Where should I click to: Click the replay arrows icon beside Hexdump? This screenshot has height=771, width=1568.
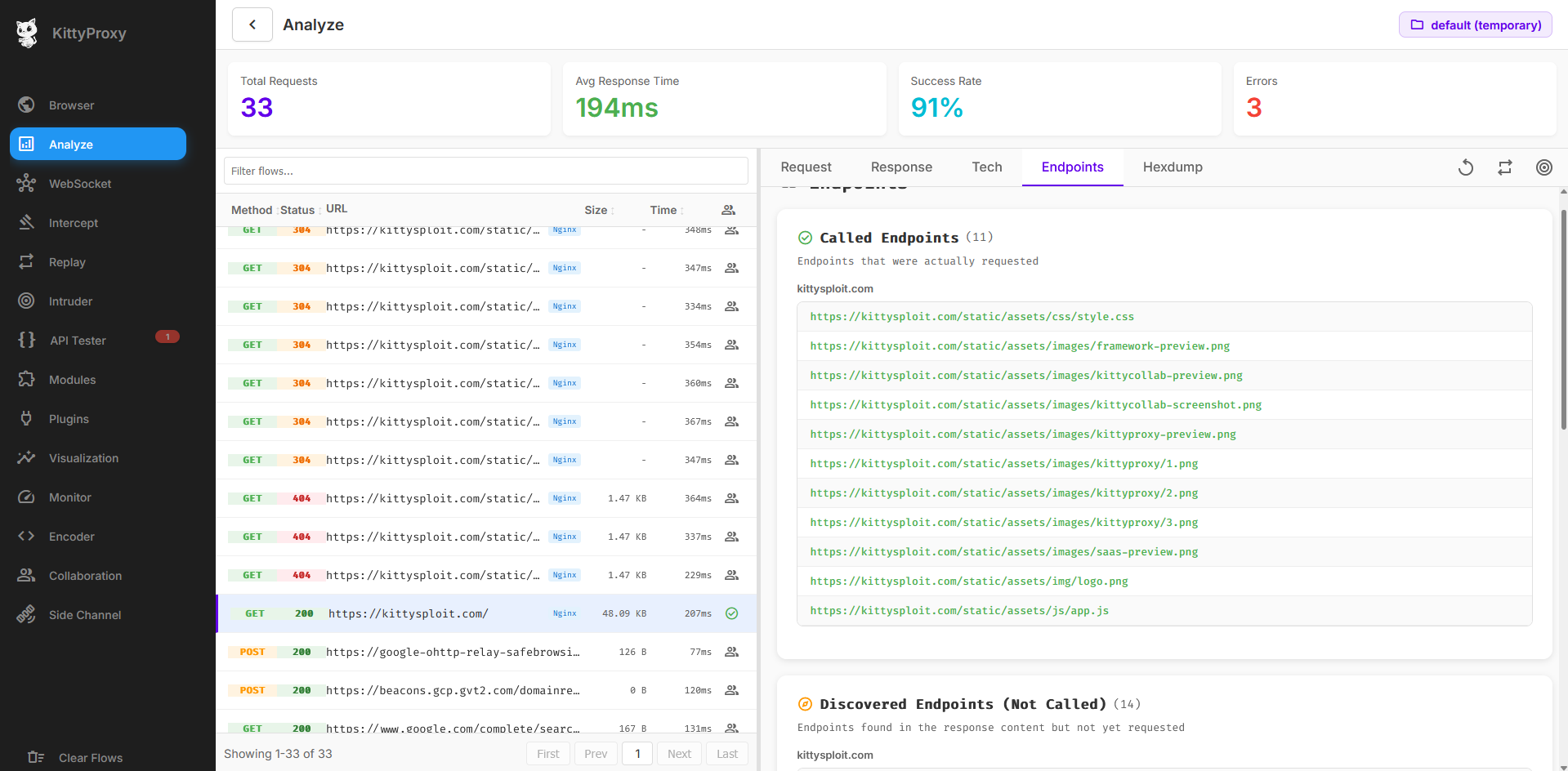click(1504, 167)
